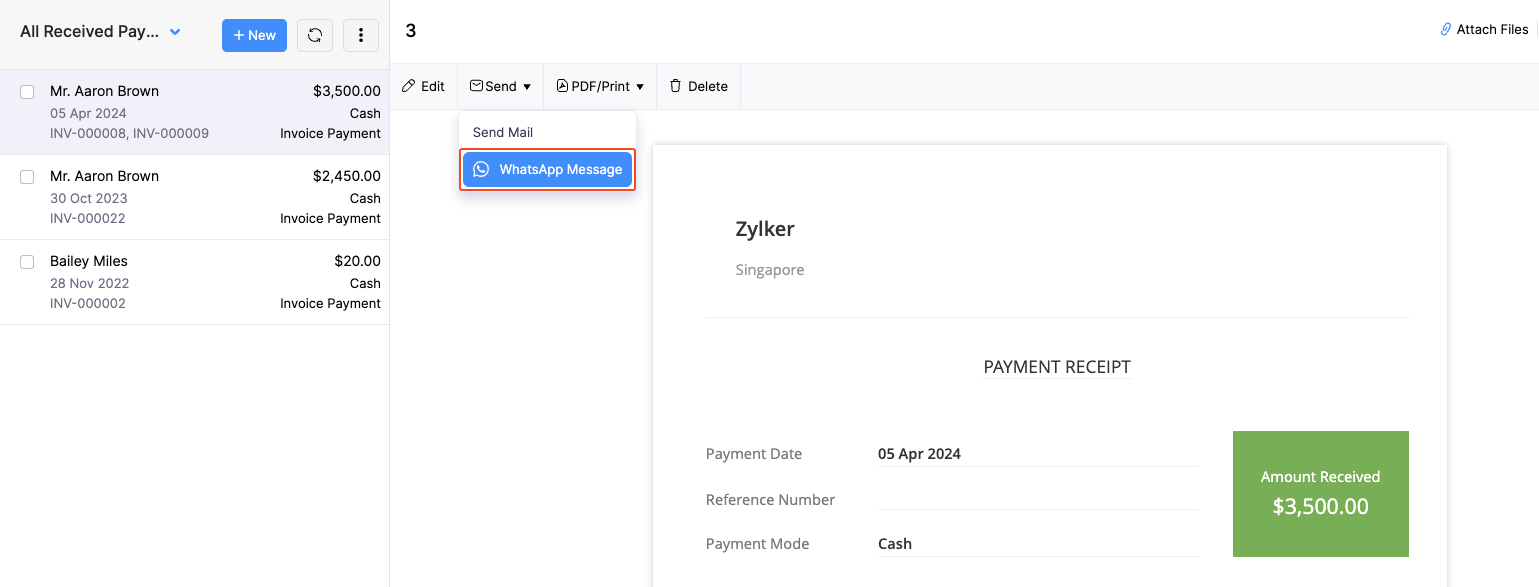Click the refresh payments icon
This screenshot has height=587, width=1539.
coord(314,35)
